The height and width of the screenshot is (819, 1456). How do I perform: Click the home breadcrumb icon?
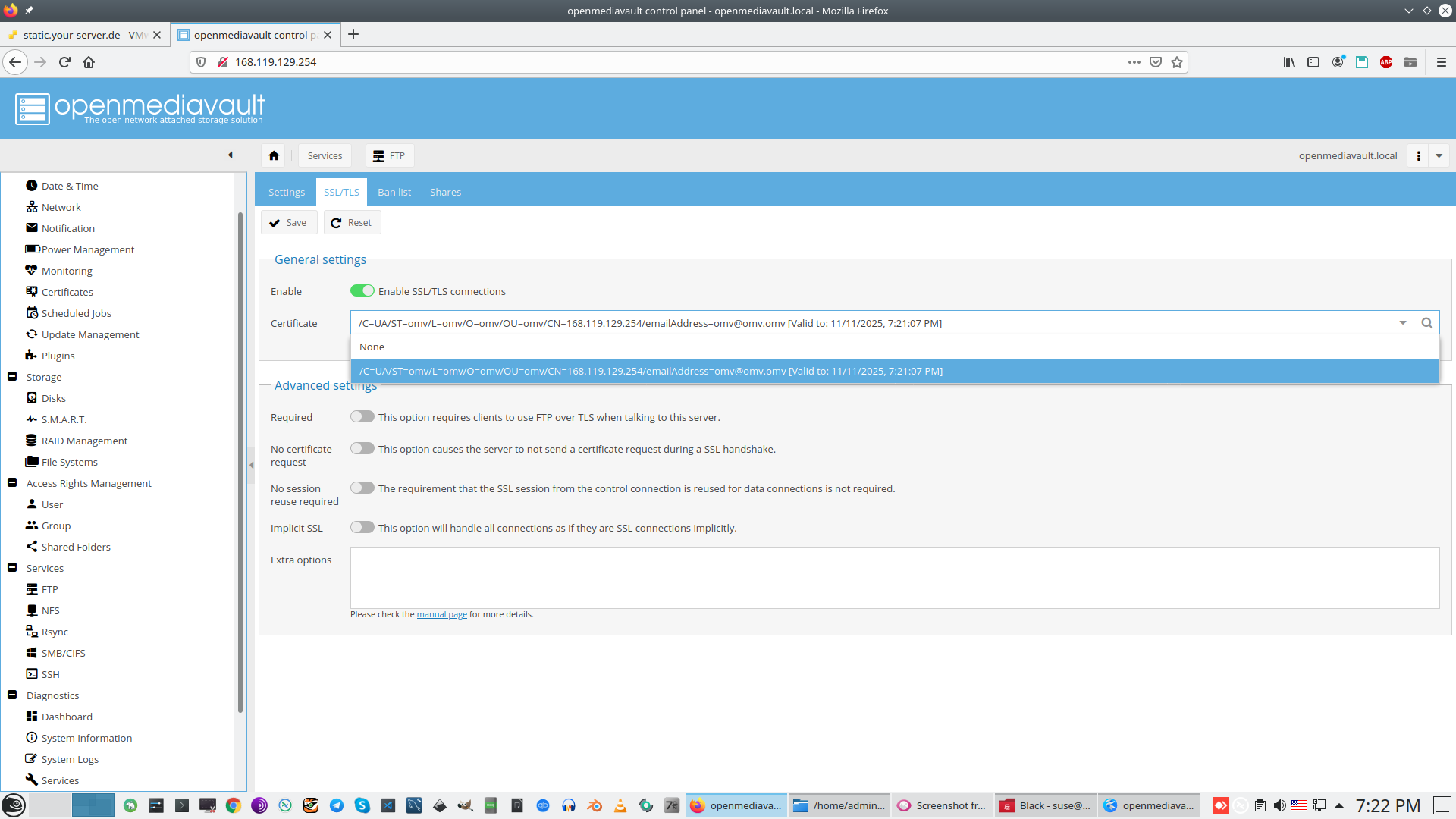274,155
